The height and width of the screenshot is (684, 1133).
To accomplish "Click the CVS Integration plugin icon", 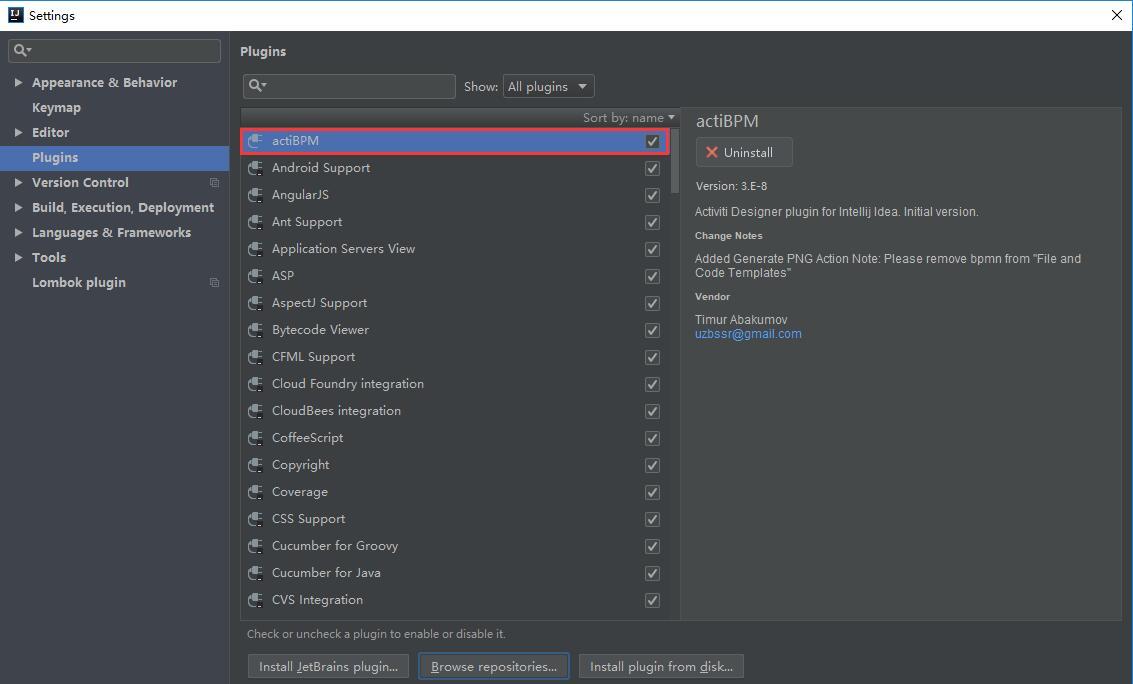I will click(255, 600).
